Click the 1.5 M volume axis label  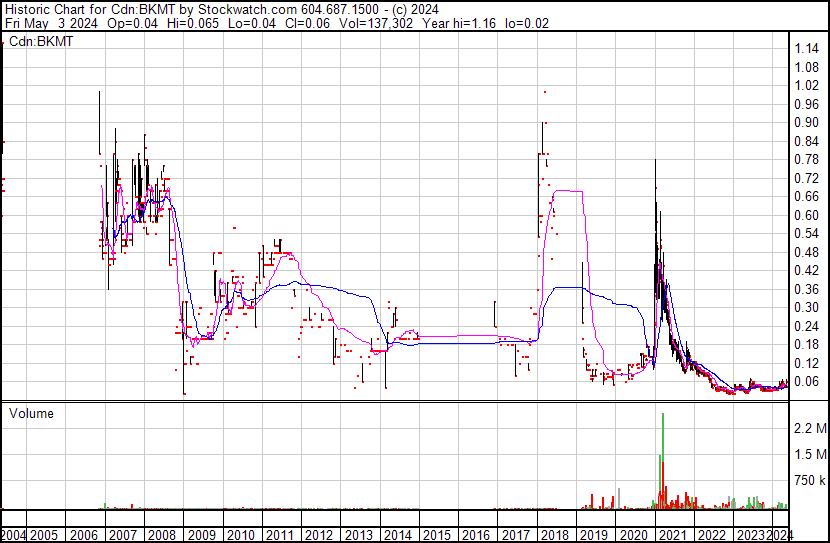(810, 454)
